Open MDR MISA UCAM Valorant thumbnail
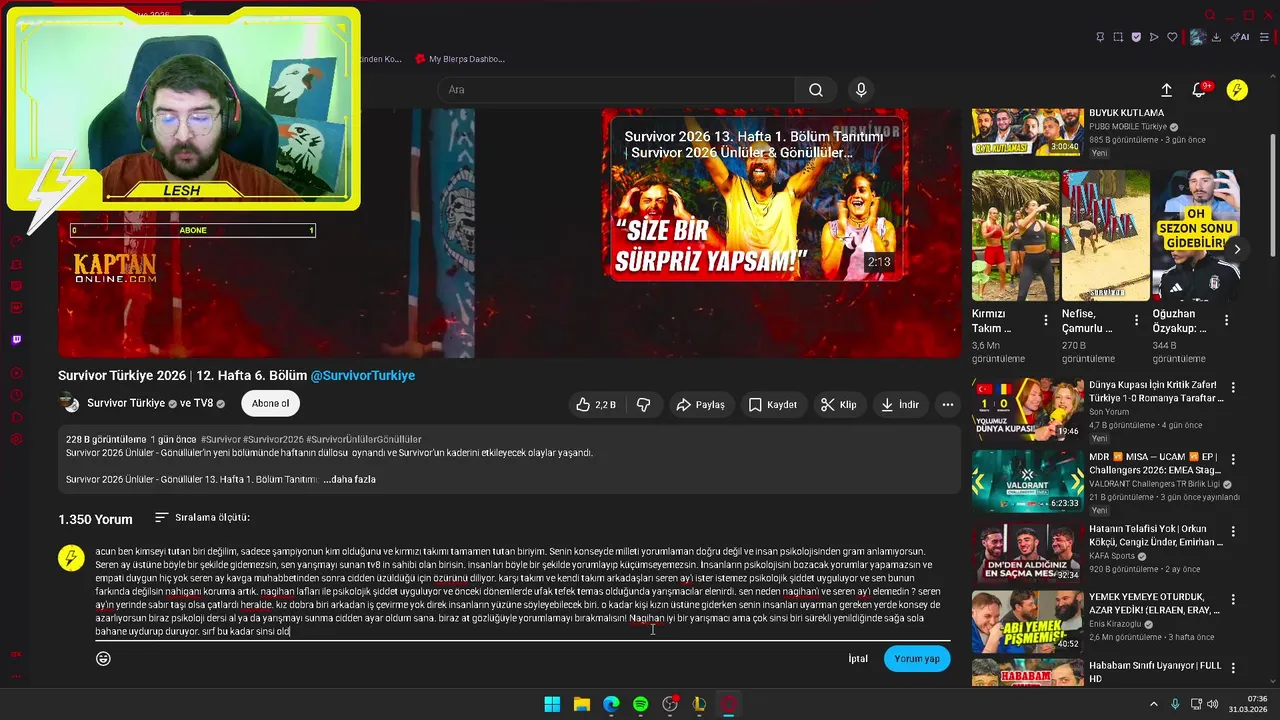This screenshot has height=720, width=1280. click(1027, 481)
